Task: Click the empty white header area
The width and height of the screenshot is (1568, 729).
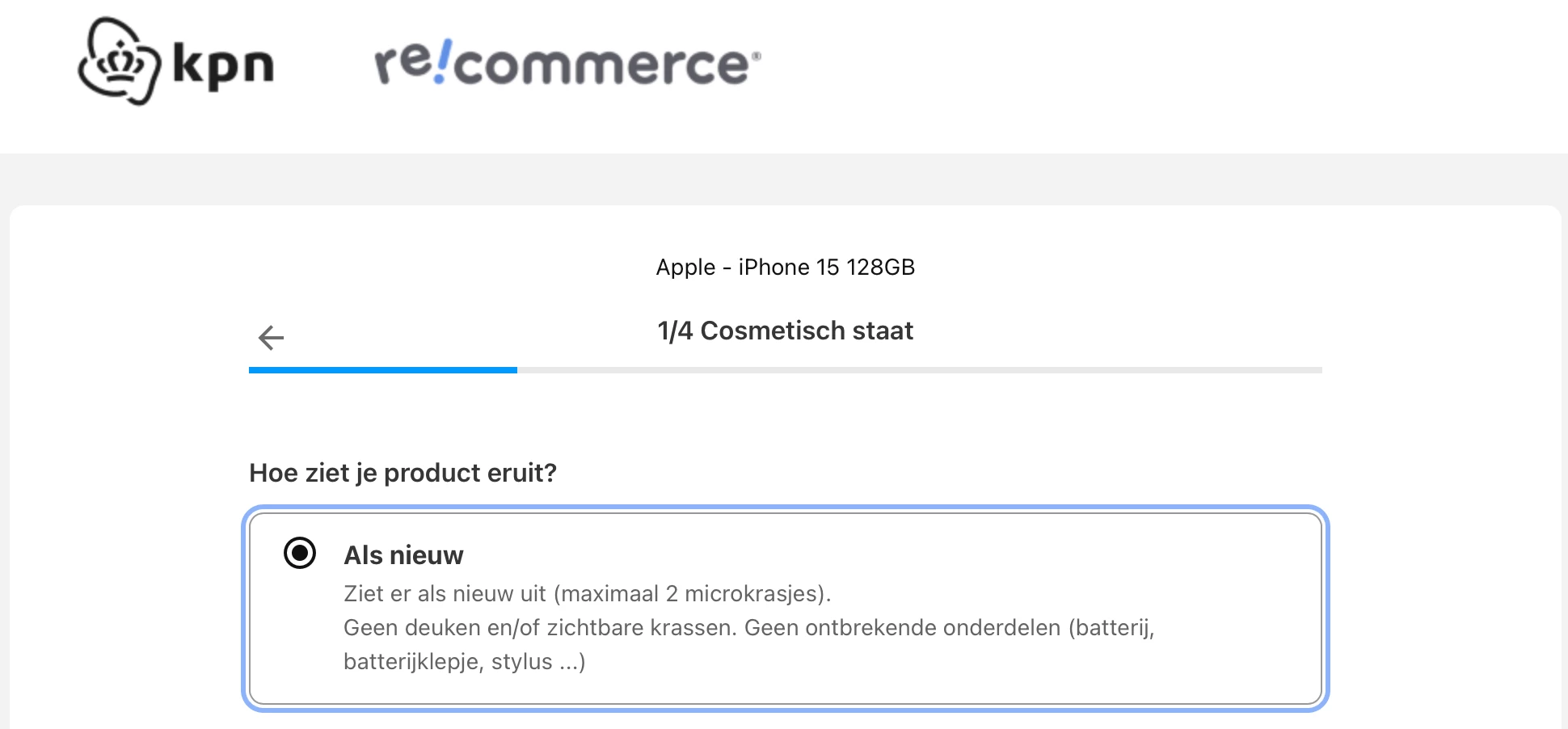Action: 1132,73
